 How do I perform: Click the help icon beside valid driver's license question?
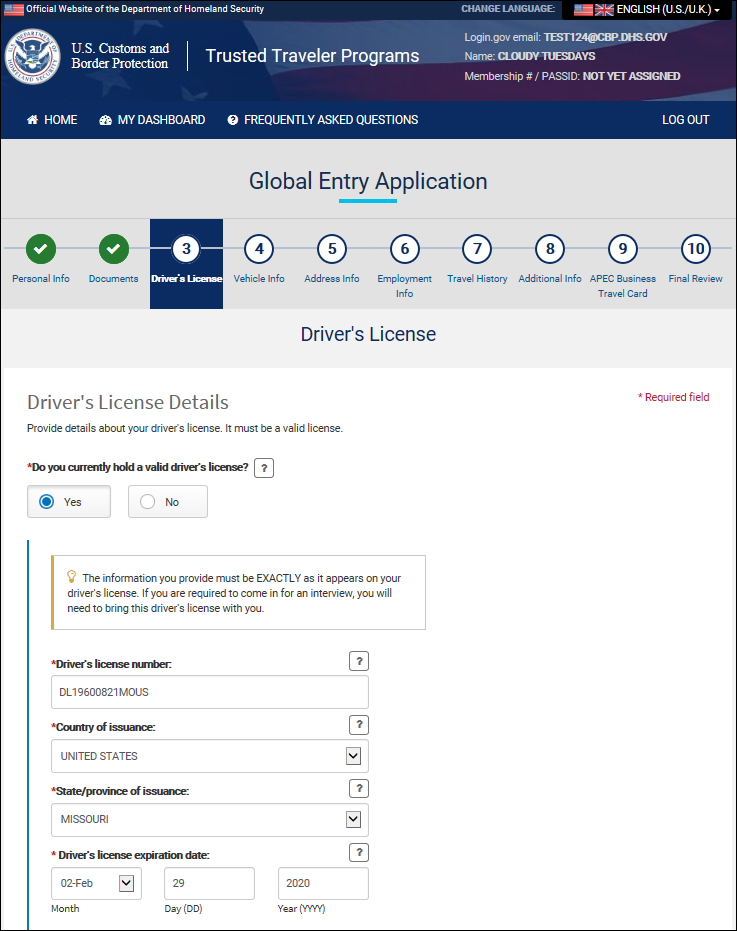(x=264, y=467)
